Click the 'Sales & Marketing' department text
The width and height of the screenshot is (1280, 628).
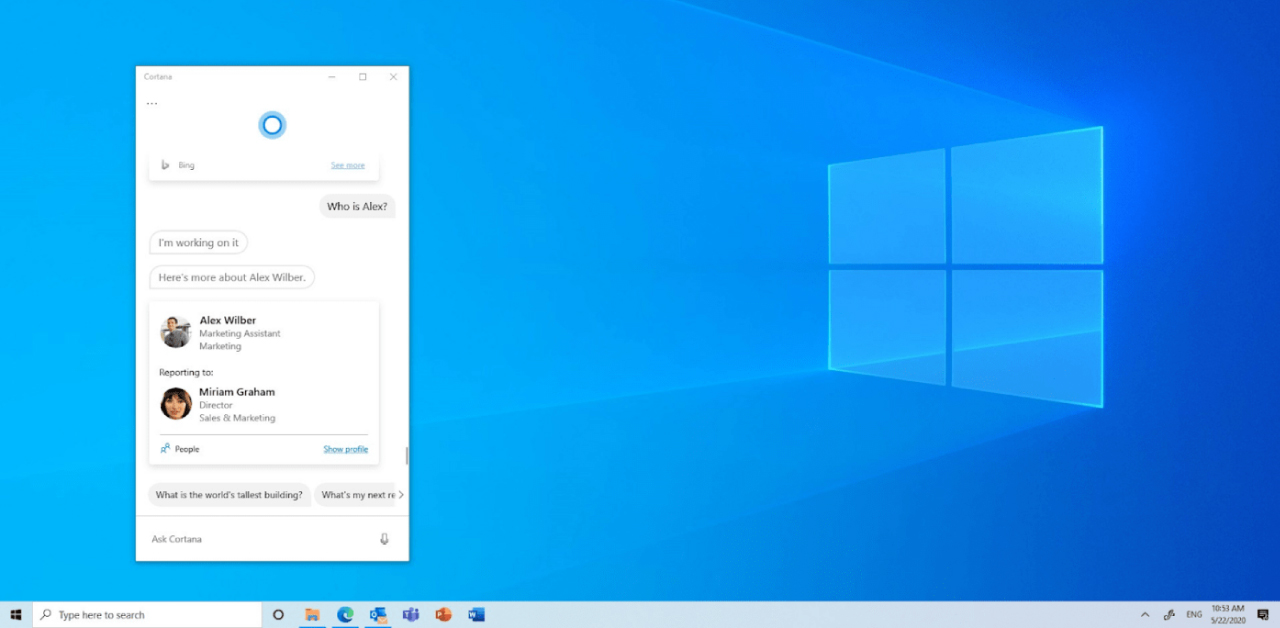pos(237,418)
